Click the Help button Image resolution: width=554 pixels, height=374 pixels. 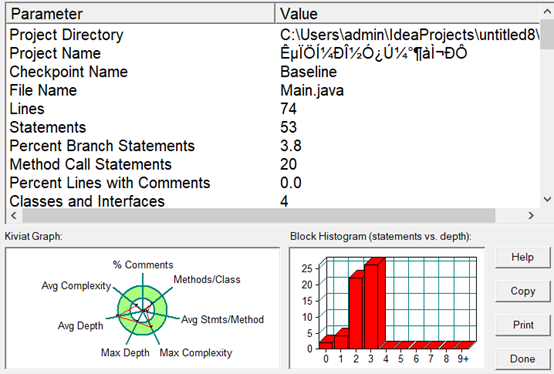click(x=523, y=257)
